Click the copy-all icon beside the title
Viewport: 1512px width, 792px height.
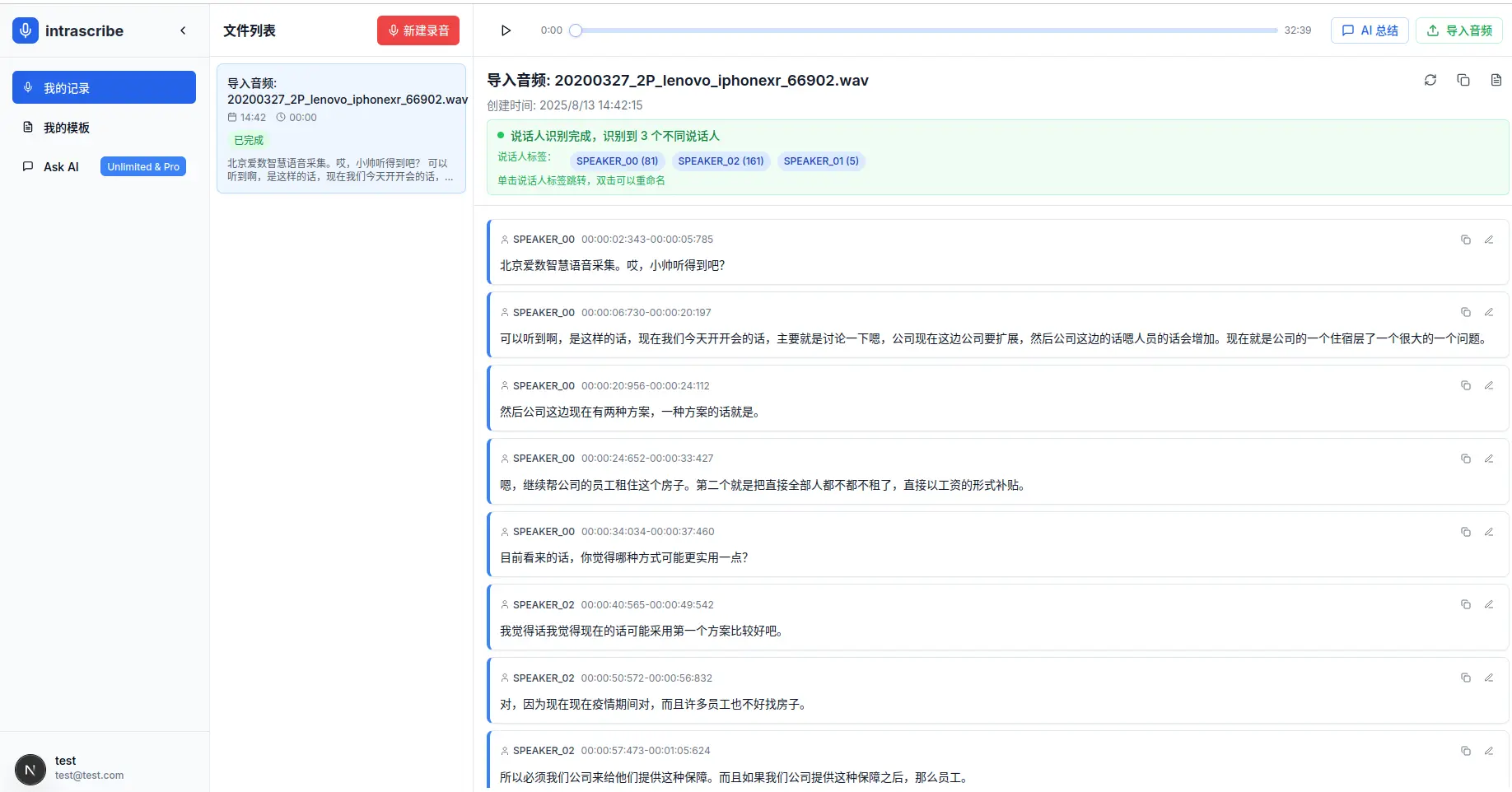coord(1463,80)
